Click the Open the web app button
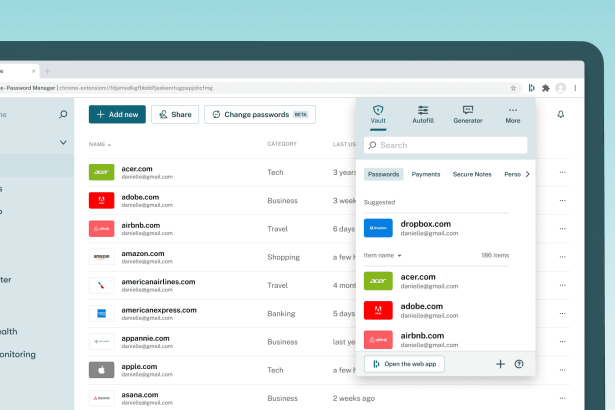This screenshot has height=410, width=615. (x=404, y=364)
